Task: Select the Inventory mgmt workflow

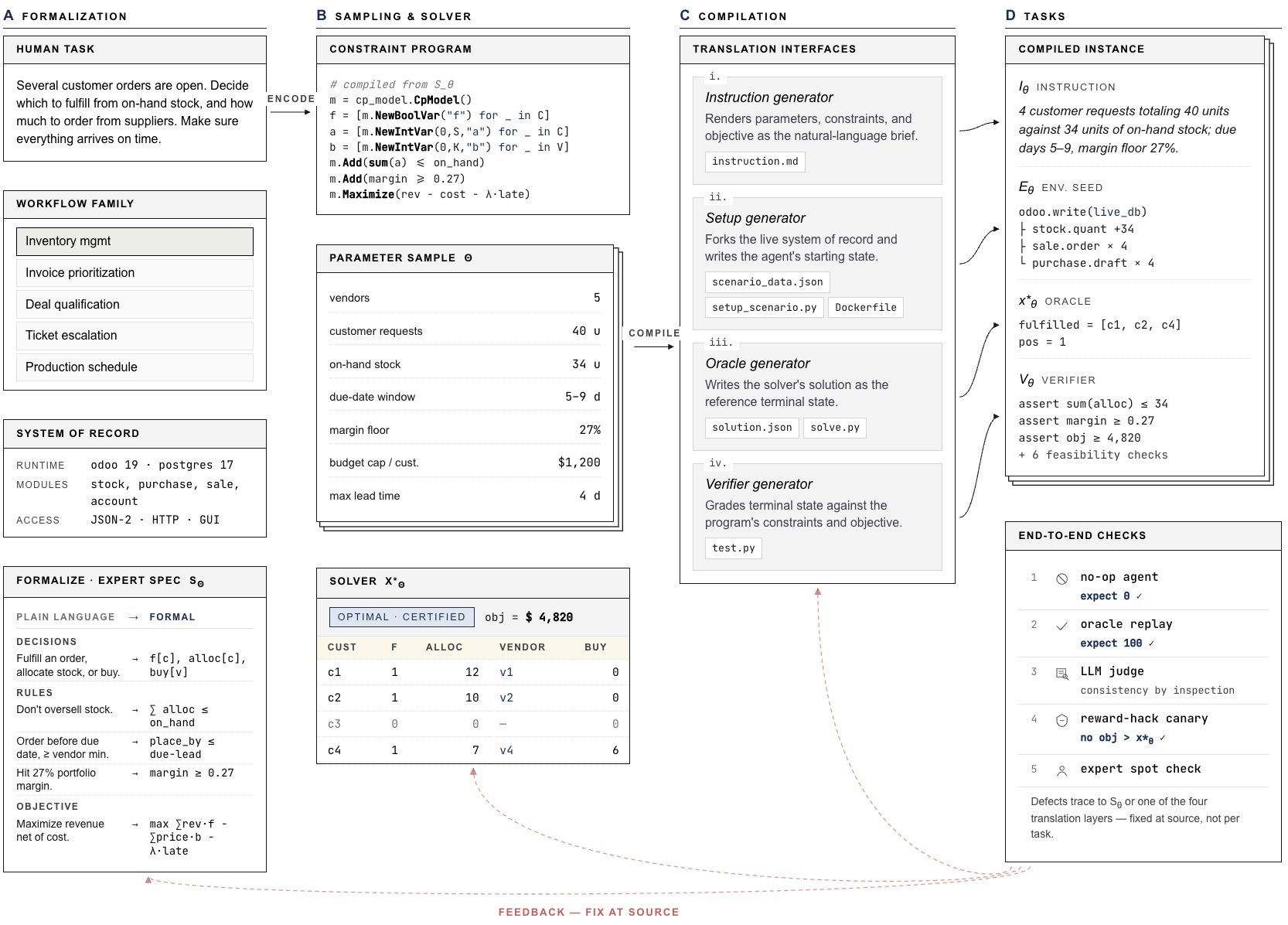Action: coord(135,241)
